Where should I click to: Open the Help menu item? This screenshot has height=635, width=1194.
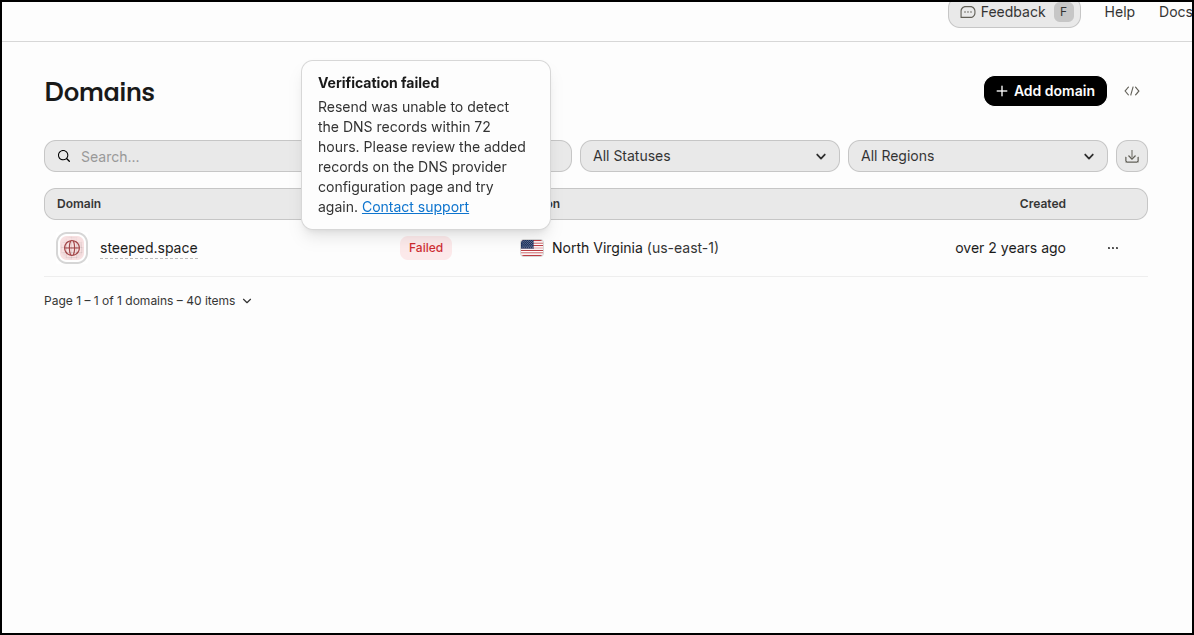coord(1119,12)
